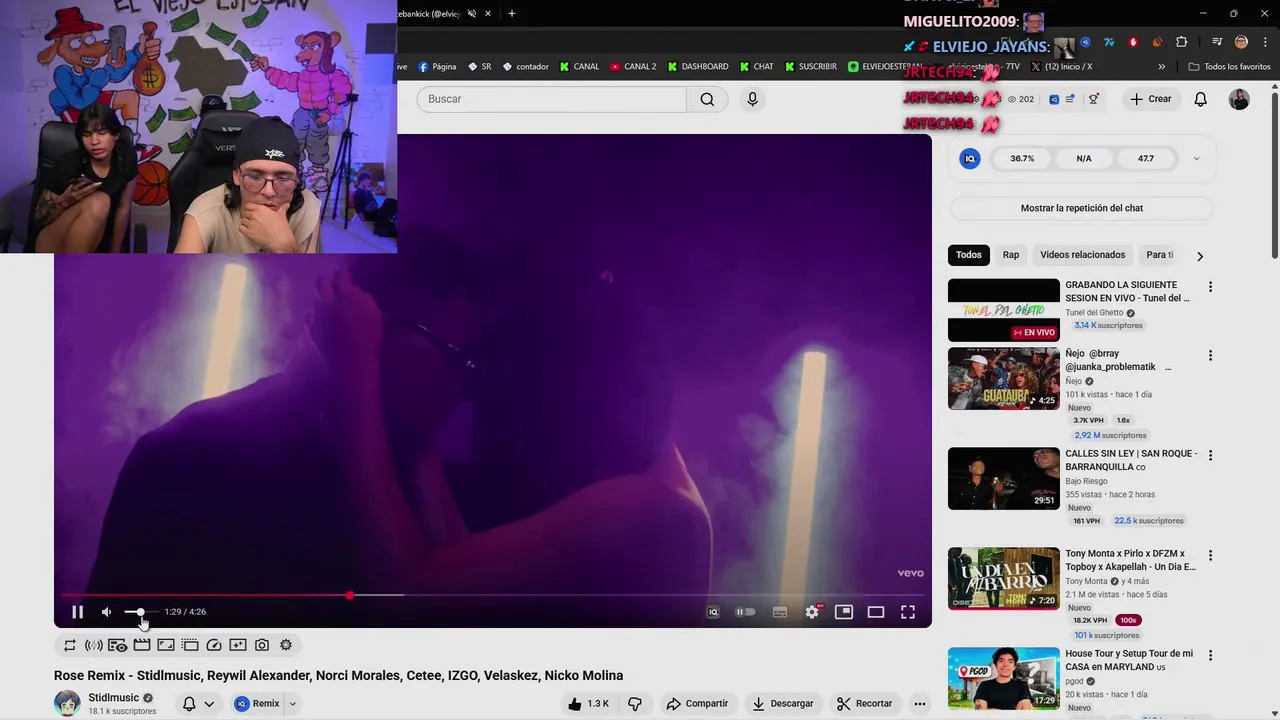This screenshot has width=1280, height=720.
Task: Open the Tunel del Ghetto live thumbnail
Action: [x=1004, y=310]
